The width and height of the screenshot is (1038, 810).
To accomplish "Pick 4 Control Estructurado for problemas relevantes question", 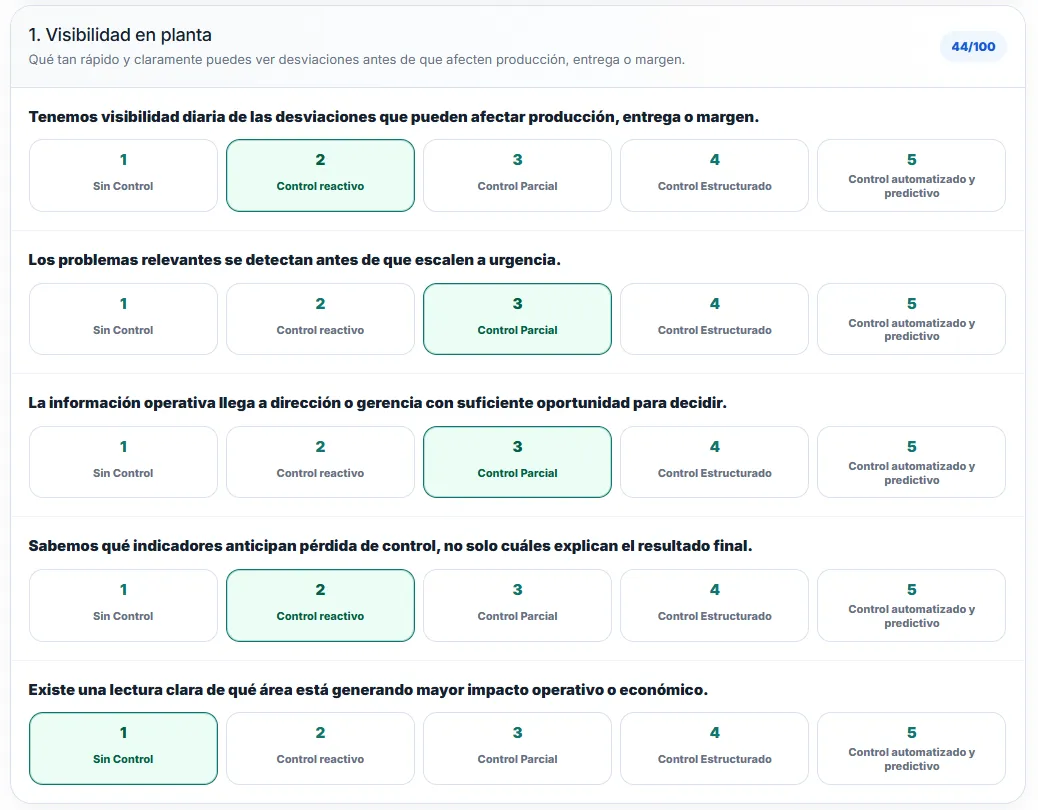I will [x=714, y=319].
